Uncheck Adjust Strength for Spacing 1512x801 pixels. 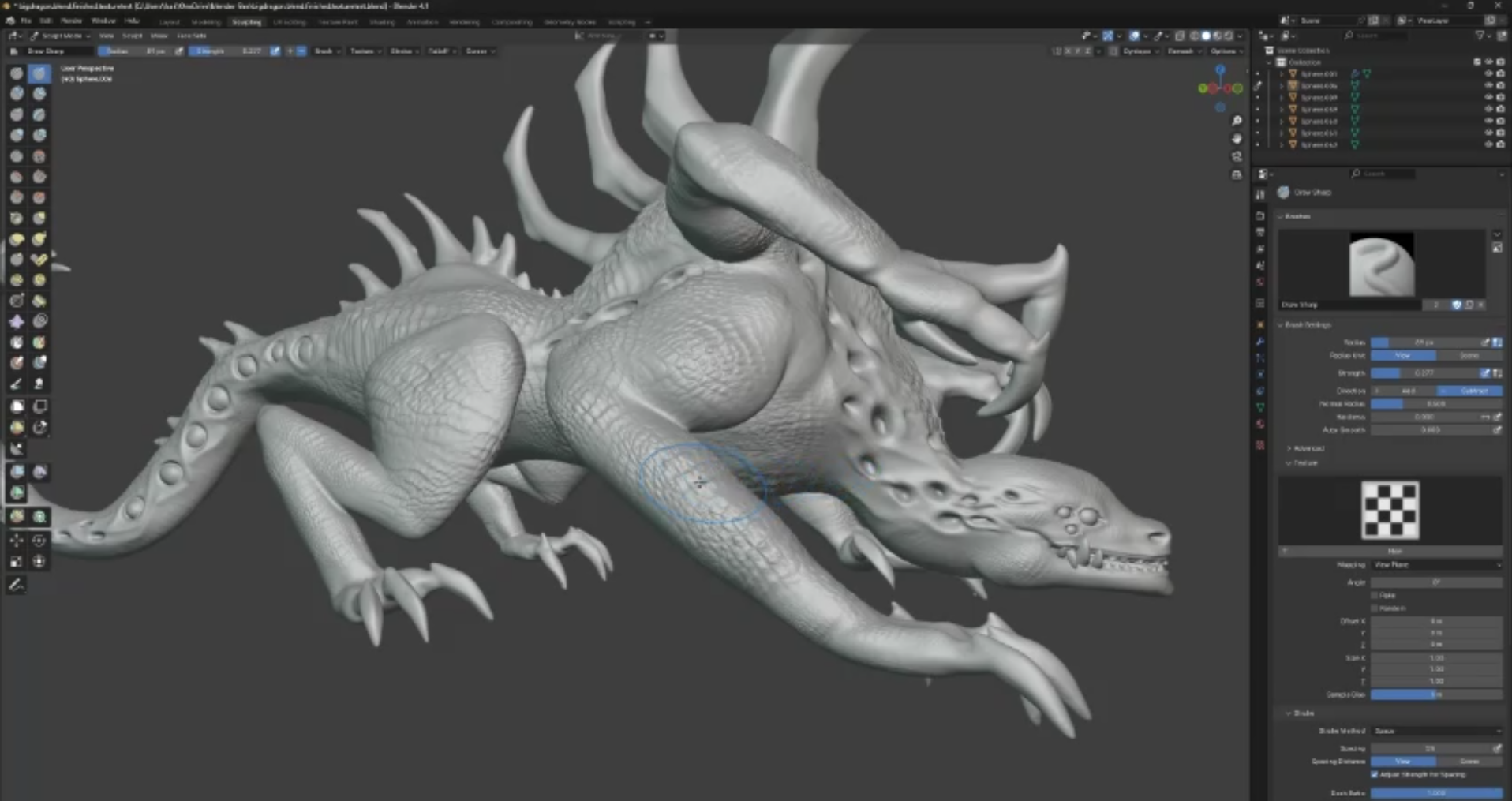[x=1375, y=775]
